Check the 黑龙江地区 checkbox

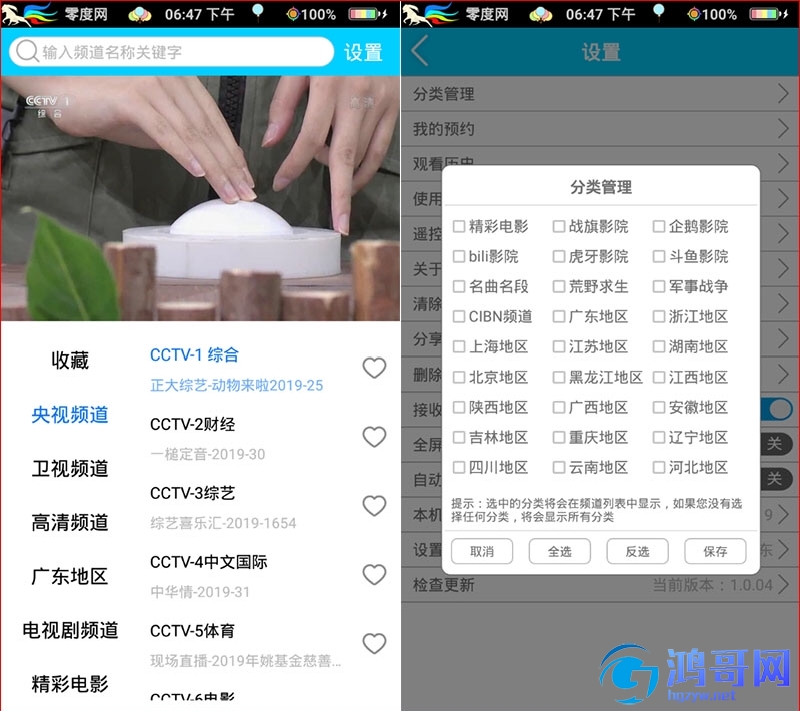tap(559, 377)
